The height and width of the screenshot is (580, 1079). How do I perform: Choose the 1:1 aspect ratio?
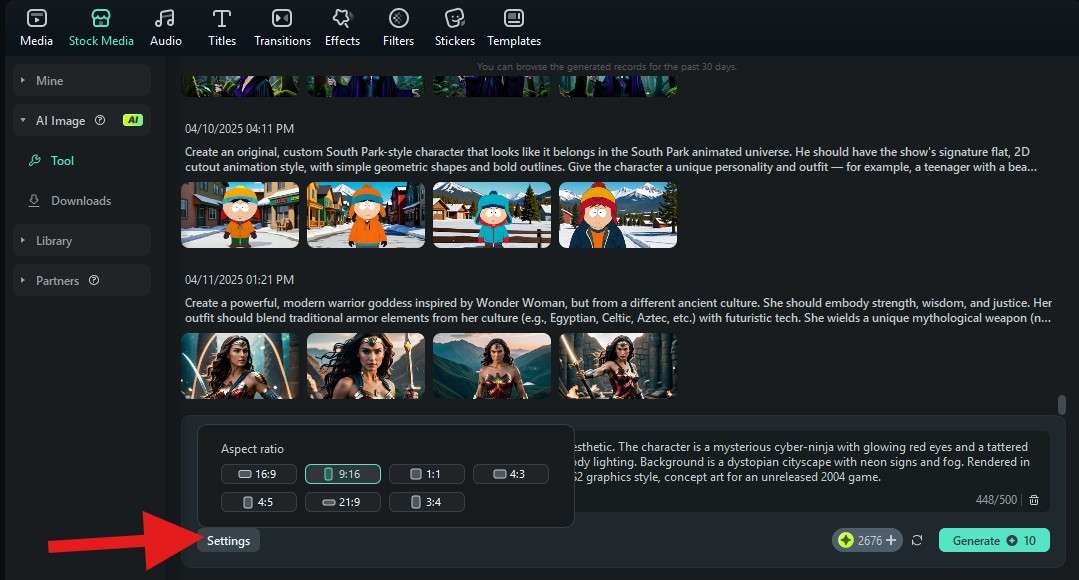pyautogui.click(x=427, y=474)
